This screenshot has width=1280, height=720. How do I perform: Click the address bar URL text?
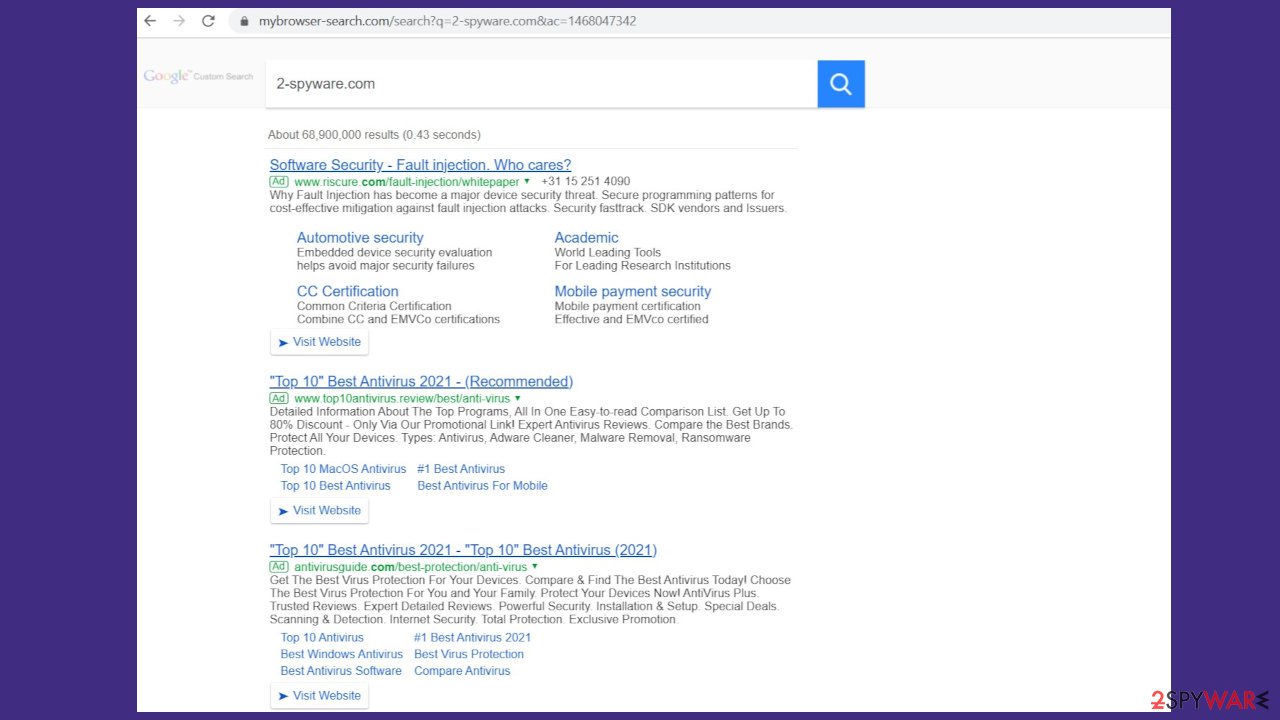point(447,21)
